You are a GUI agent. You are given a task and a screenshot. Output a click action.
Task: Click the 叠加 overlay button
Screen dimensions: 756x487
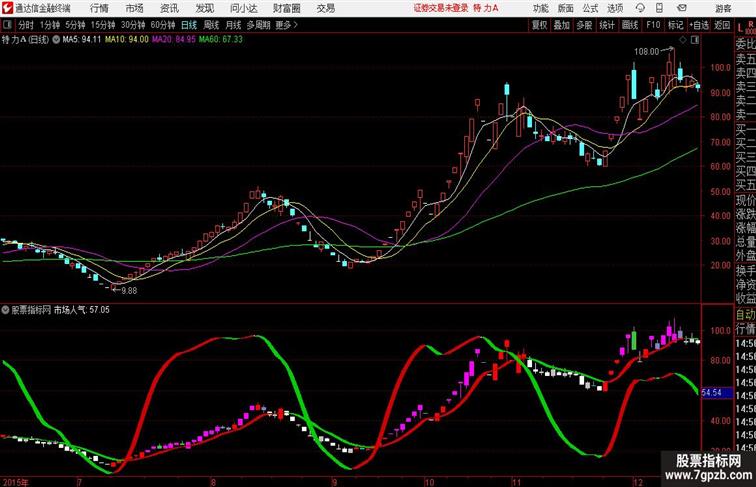pos(562,25)
